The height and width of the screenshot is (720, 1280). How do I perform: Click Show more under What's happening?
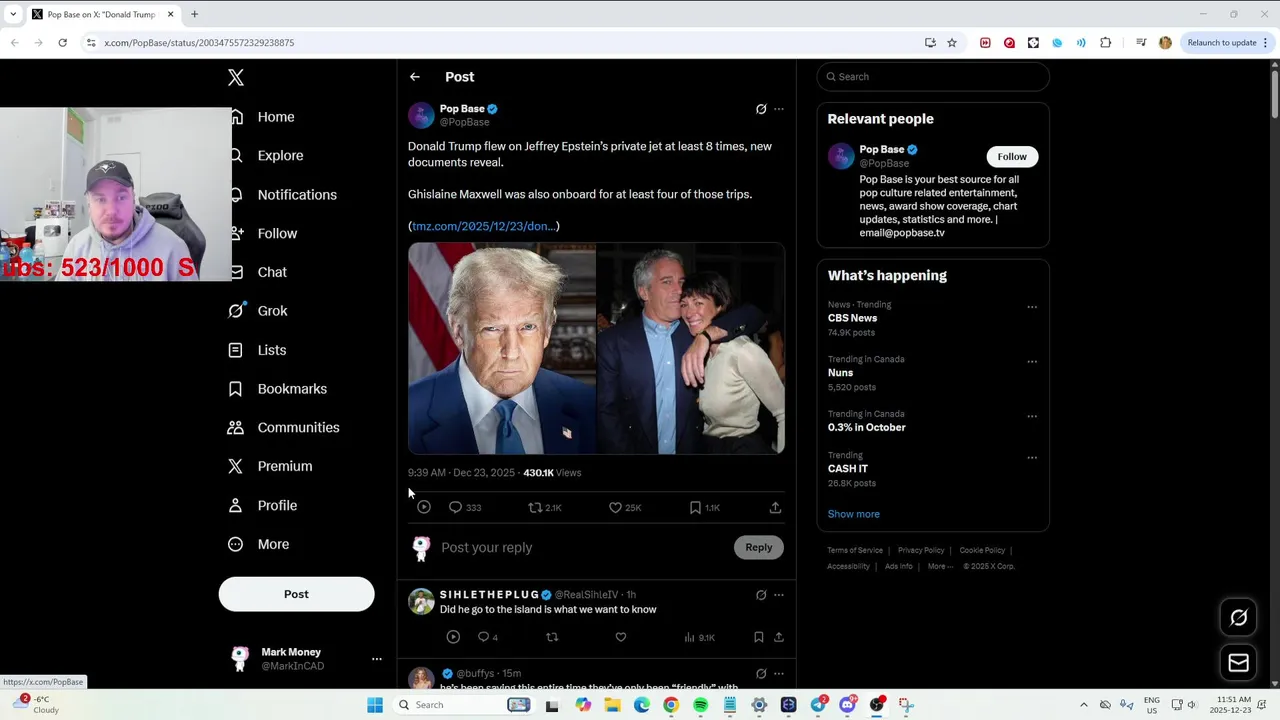click(853, 514)
